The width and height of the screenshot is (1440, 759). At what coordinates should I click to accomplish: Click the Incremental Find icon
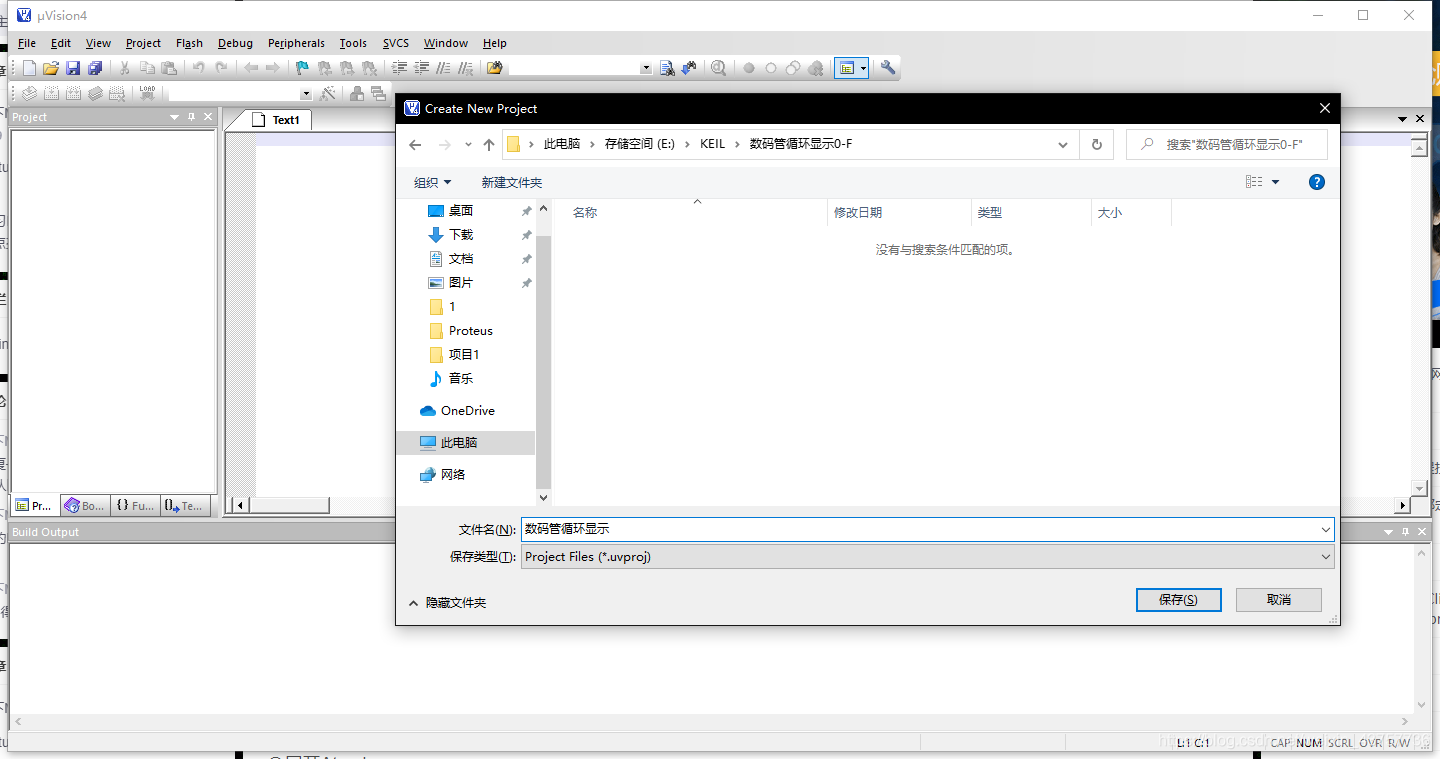pos(688,68)
